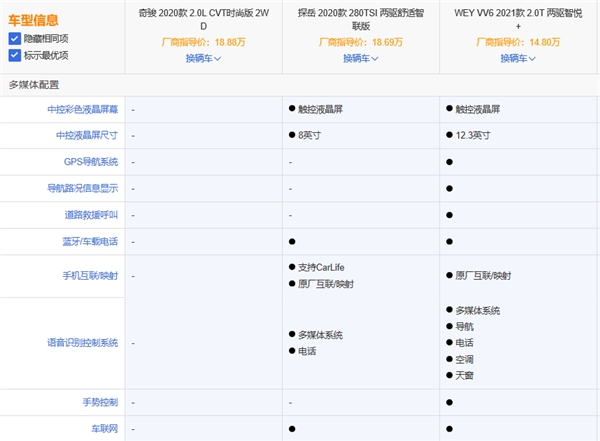Click the 道路救援呼叫 row label
This screenshot has height=441, width=600.
coord(91,215)
